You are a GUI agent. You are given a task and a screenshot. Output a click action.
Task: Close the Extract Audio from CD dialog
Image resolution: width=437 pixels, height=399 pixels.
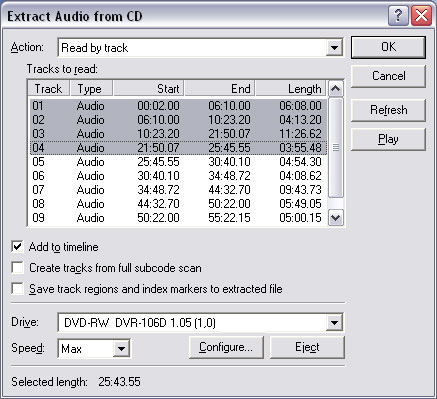coord(421,16)
